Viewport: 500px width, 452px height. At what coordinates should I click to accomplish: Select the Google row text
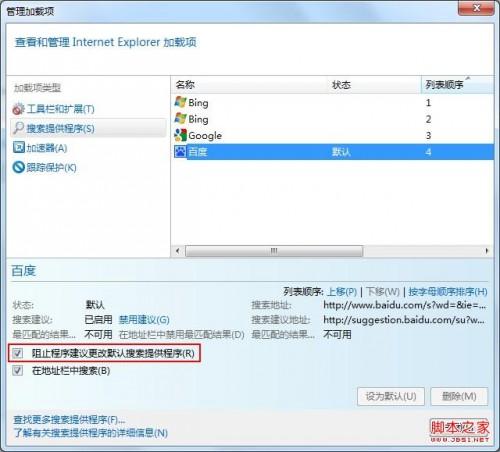(x=205, y=135)
